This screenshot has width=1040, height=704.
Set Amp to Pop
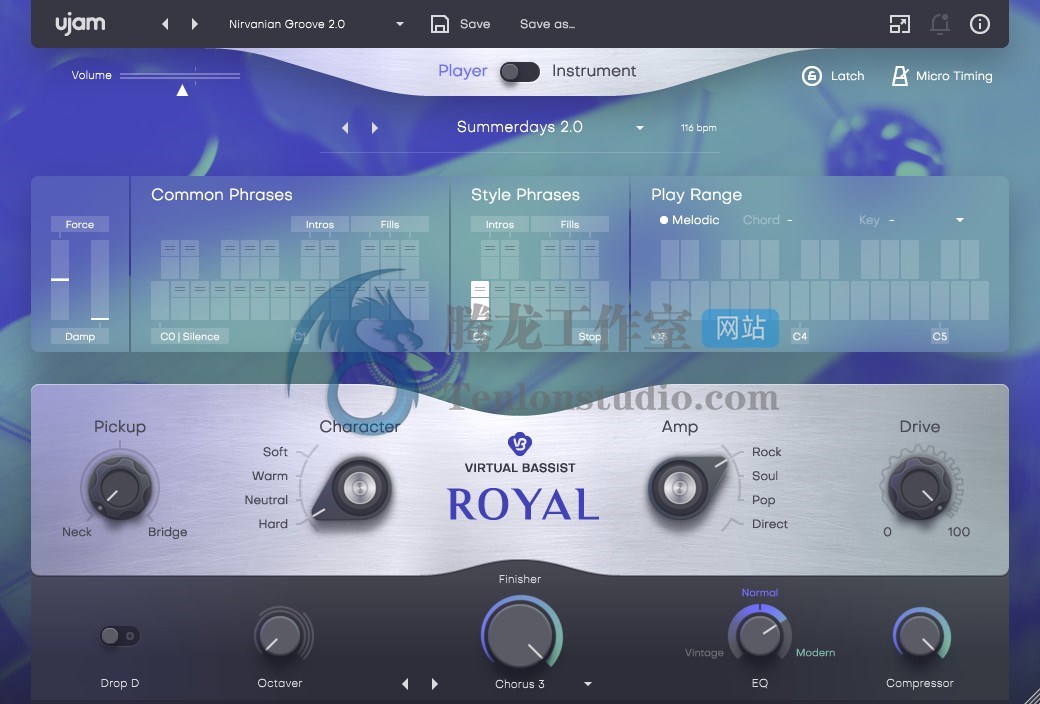pyautogui.click(x=763, y=500)
